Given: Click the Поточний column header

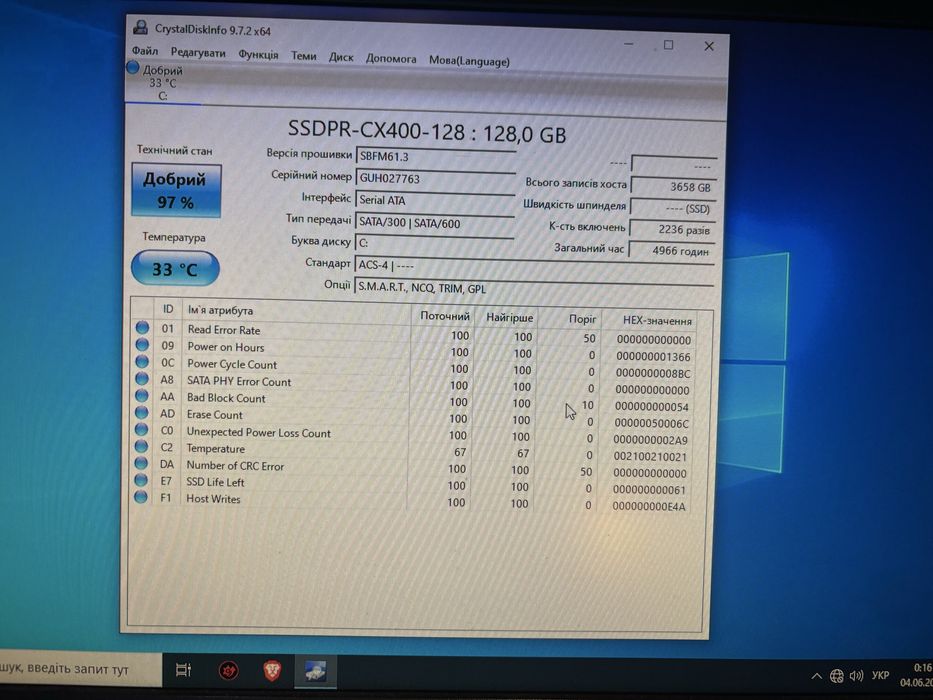Looking at the screenshot, I should click(x=444, y=316).
